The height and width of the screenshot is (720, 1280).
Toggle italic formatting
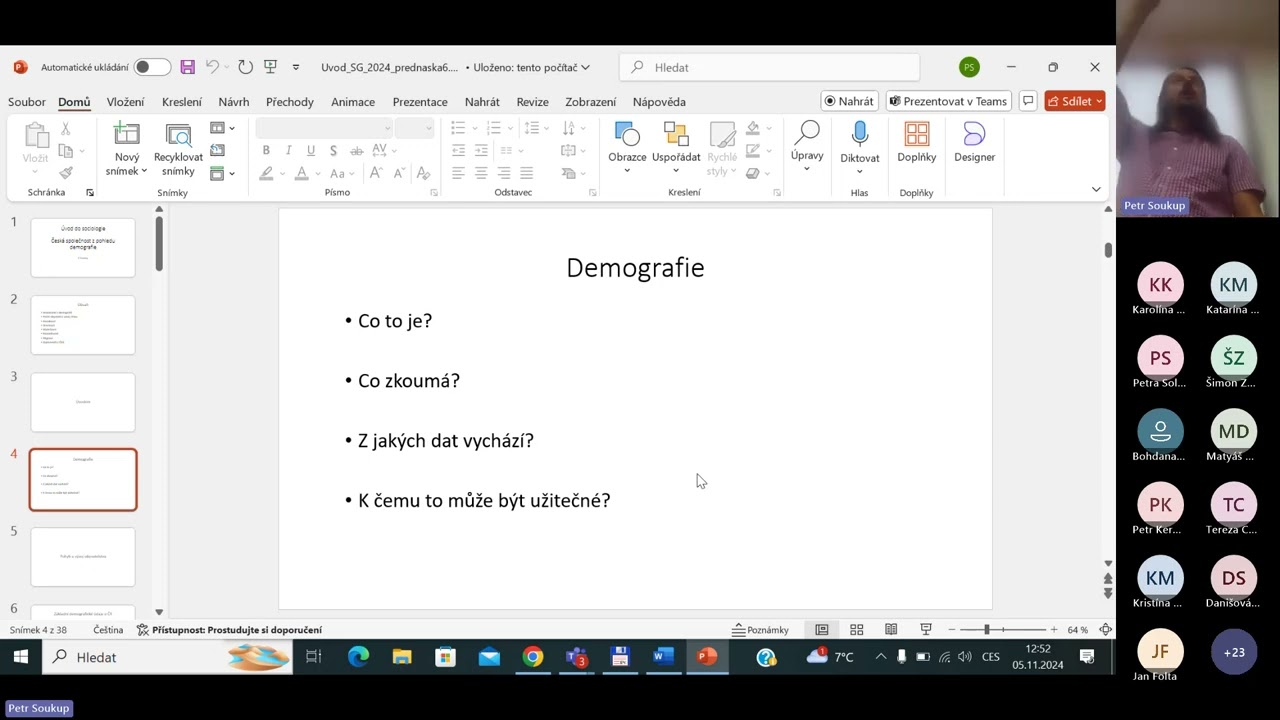click(289, 150)
